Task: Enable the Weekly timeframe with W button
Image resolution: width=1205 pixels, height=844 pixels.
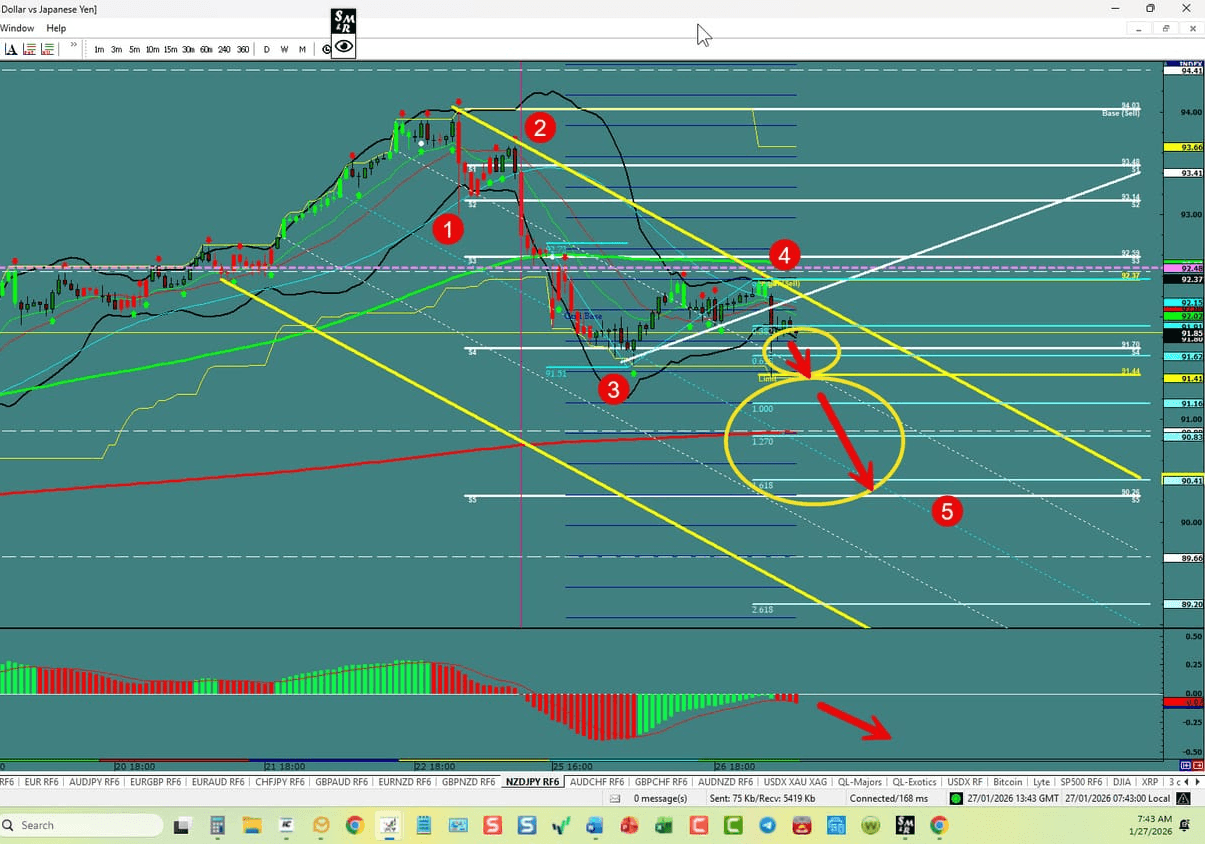Action: [x=284, y=48]
